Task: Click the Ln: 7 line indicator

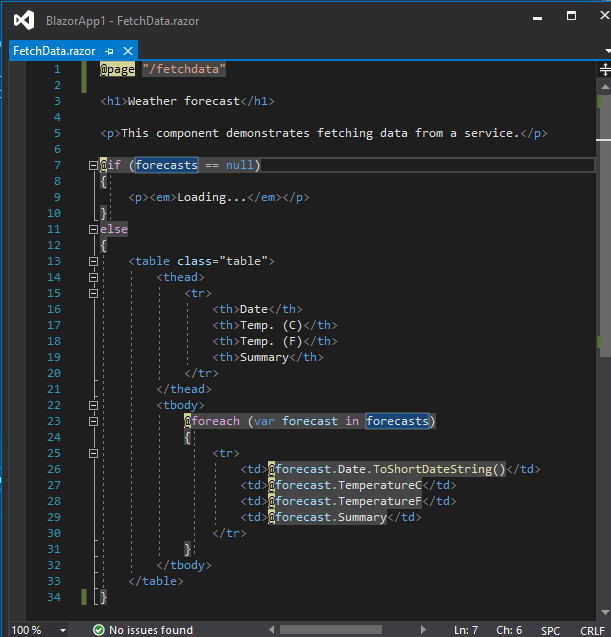Action: tap(465, 630)
